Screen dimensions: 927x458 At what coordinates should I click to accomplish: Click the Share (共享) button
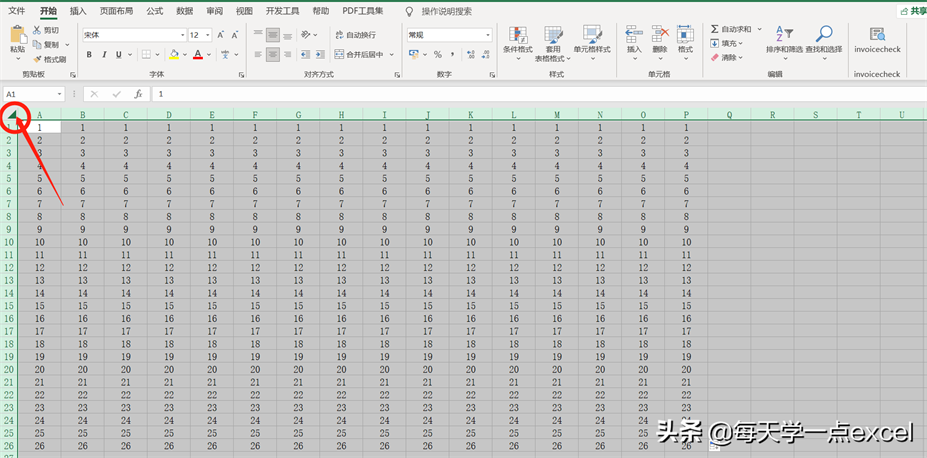910,11
